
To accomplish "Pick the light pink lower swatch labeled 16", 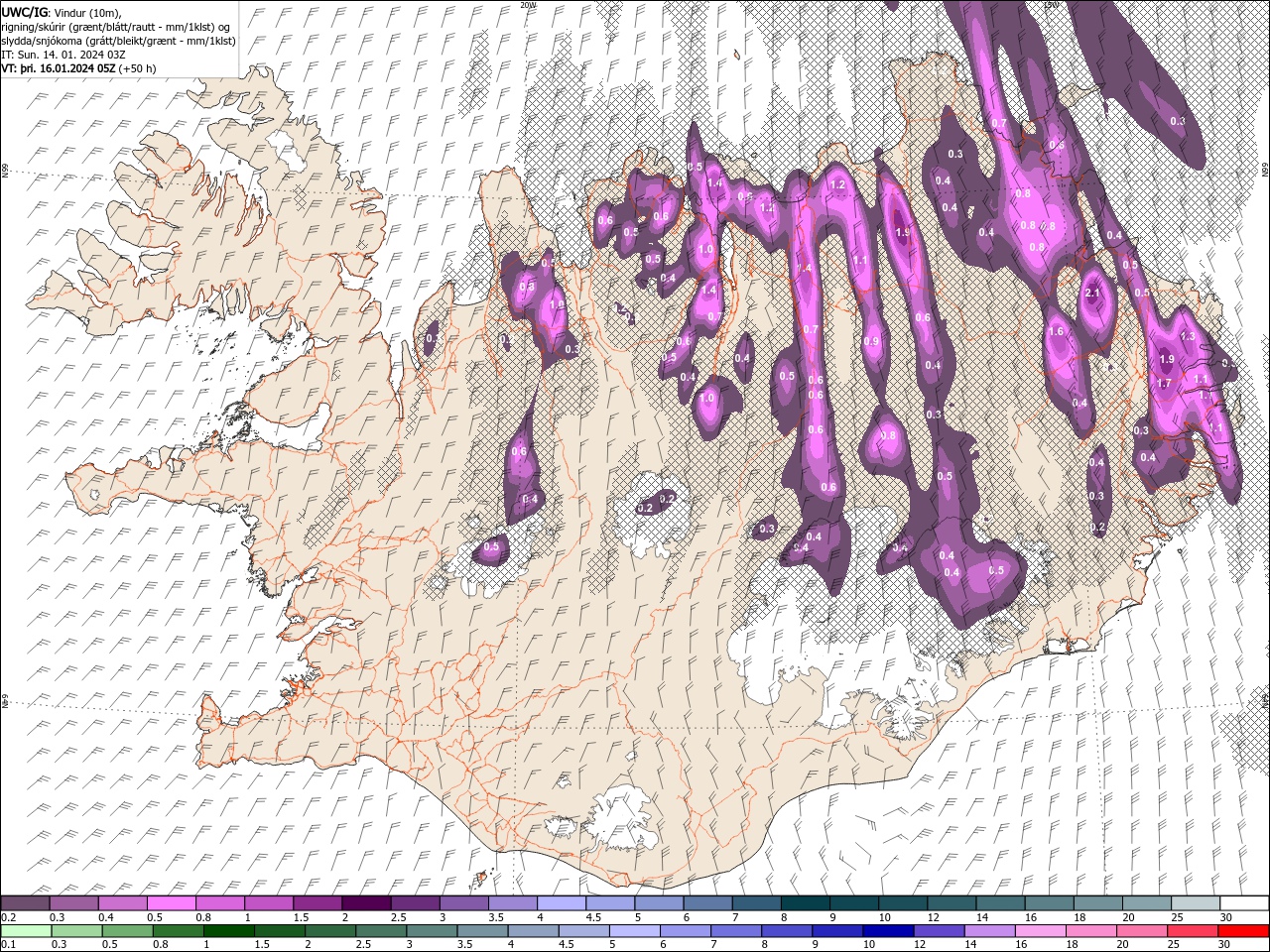I will pos(1041,931).
